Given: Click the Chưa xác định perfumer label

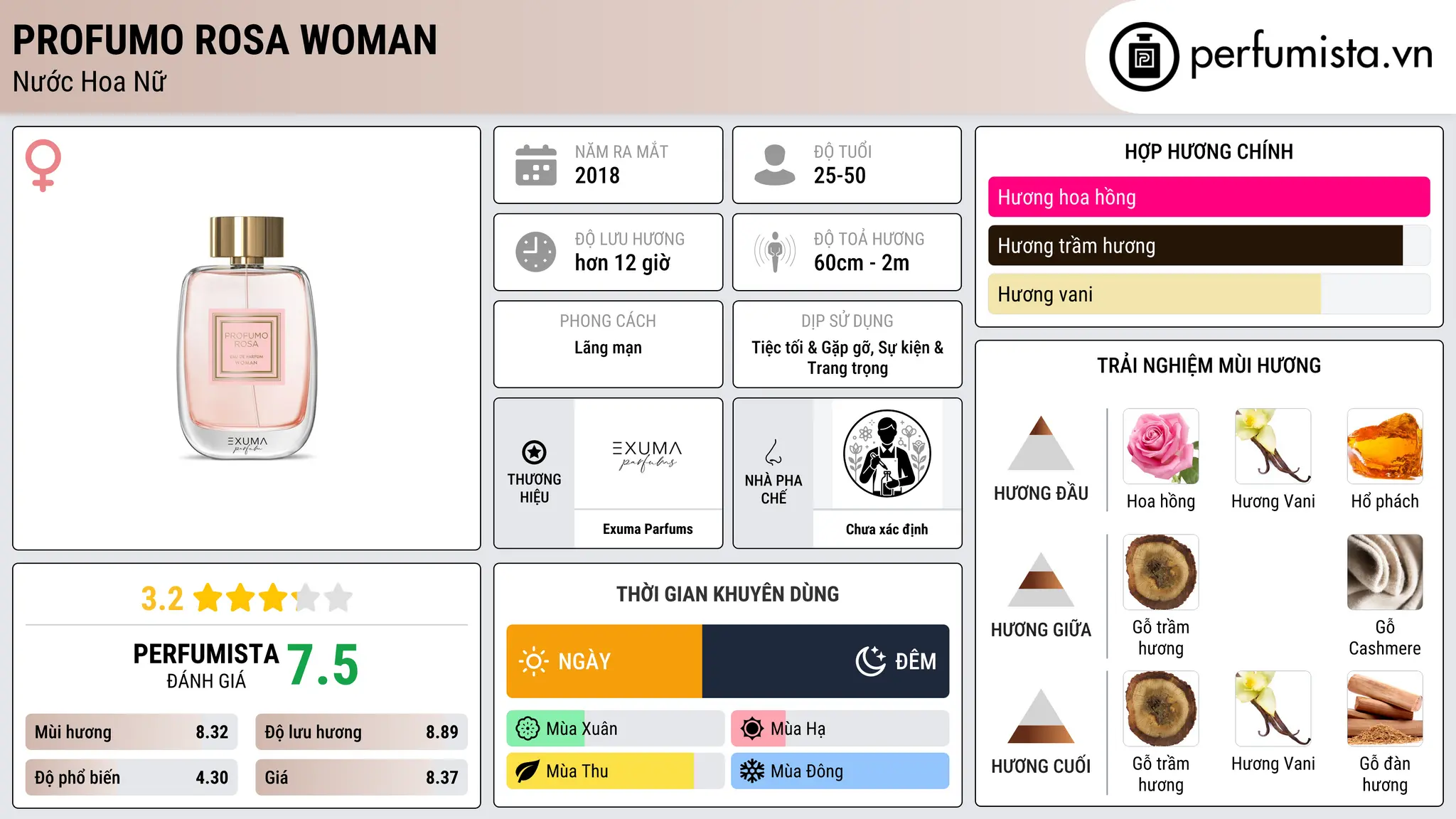Looking at the screenshot, I should click(887, 529).
